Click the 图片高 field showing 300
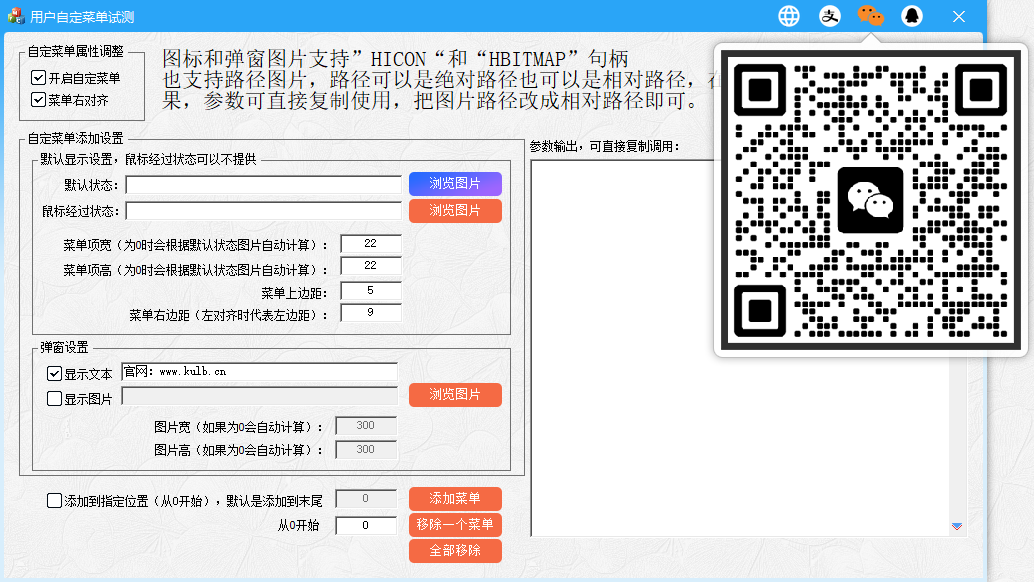1034x582 pixels. [366, 450]
